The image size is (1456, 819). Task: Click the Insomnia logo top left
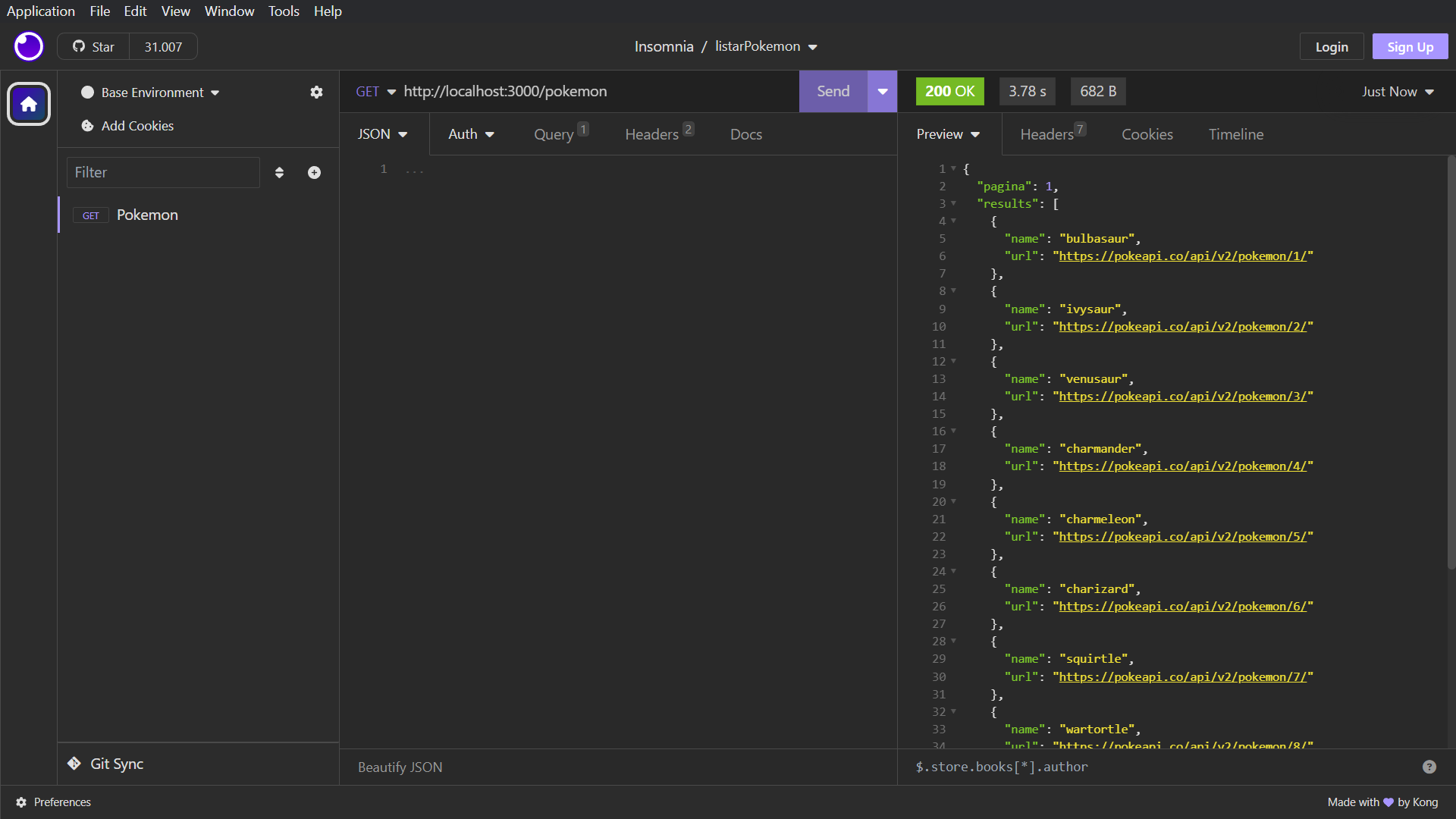[x=27, y=46]
